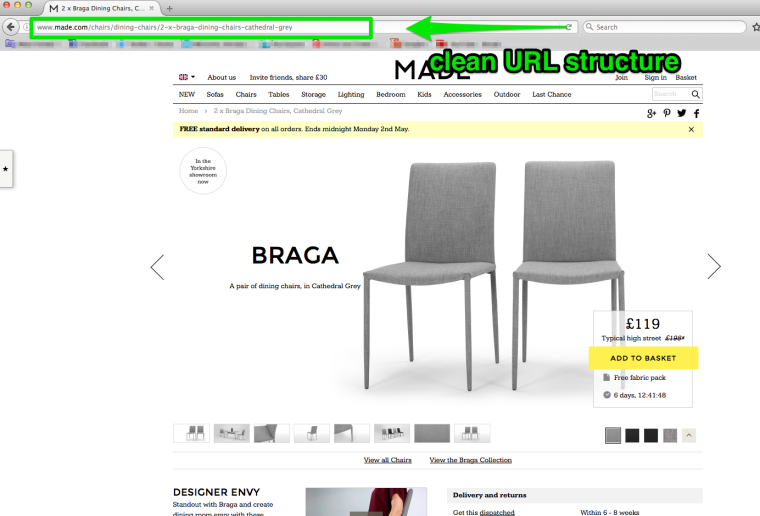This screenshot has width=760, height=516.
Task: Click the Sign in link
Action: tap(655, 78)
